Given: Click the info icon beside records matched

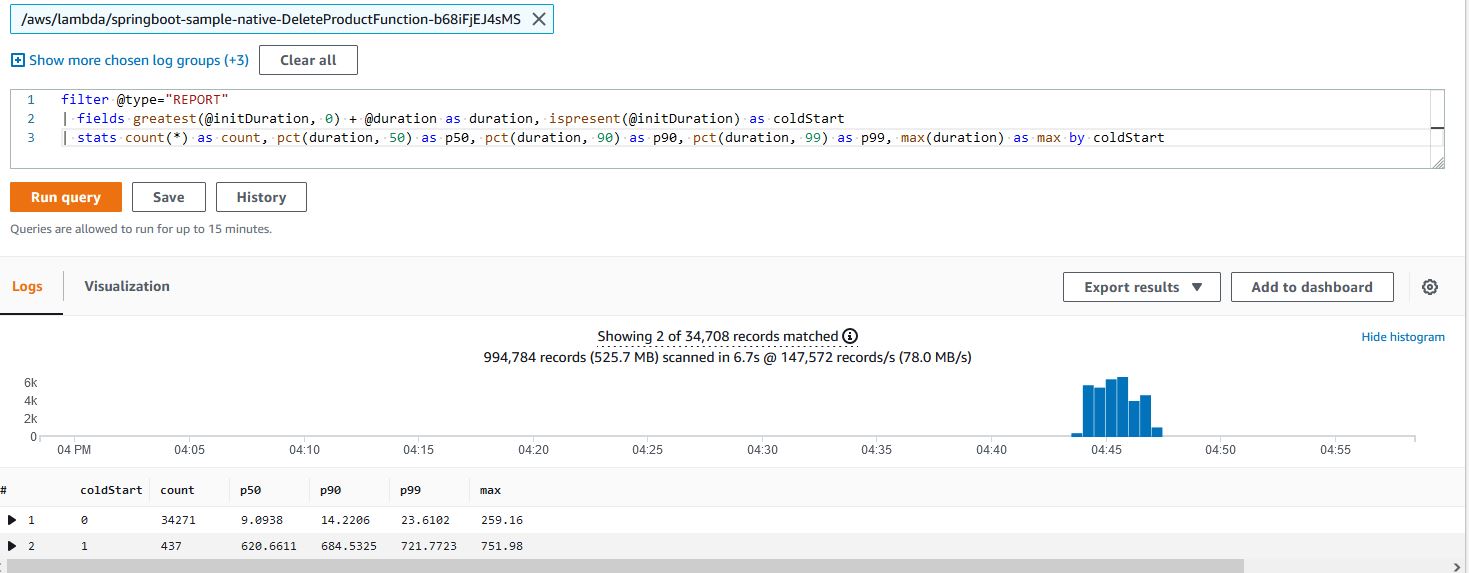Looking at the screenshot, I should point(850,336).
